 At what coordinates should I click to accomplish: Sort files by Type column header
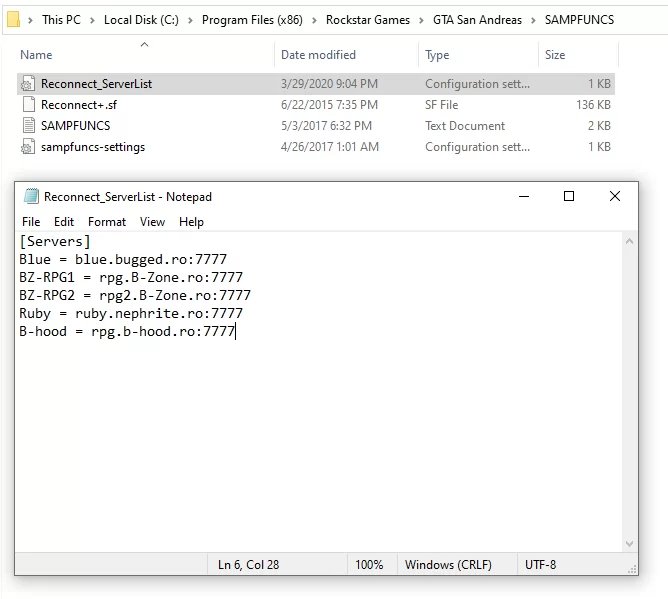tap(437, 55)
